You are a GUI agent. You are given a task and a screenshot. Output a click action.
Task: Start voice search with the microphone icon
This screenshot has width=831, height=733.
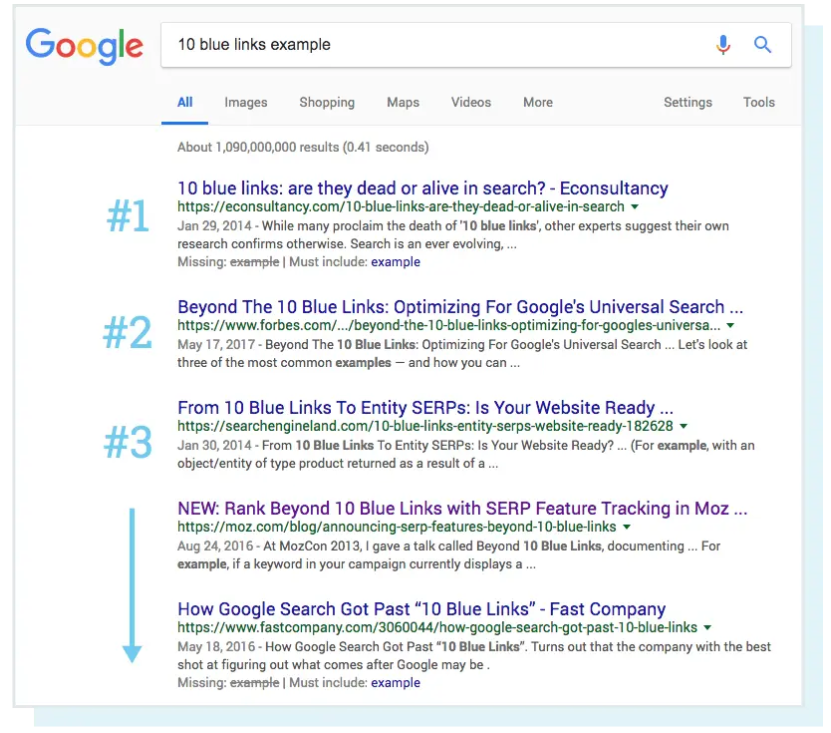tap(723, 45)
